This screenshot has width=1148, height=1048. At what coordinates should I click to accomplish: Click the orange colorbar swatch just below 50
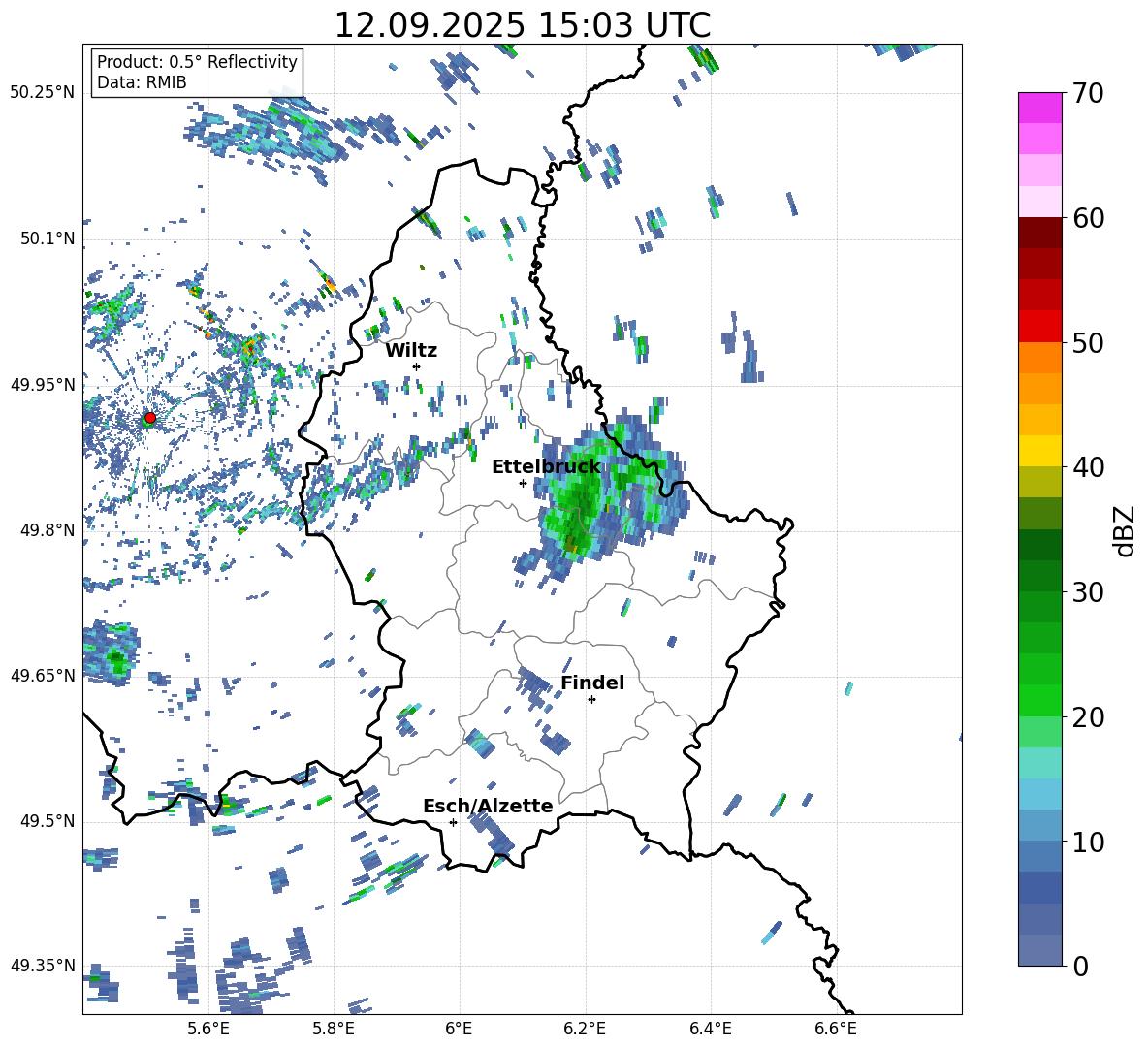point(1039,358)
